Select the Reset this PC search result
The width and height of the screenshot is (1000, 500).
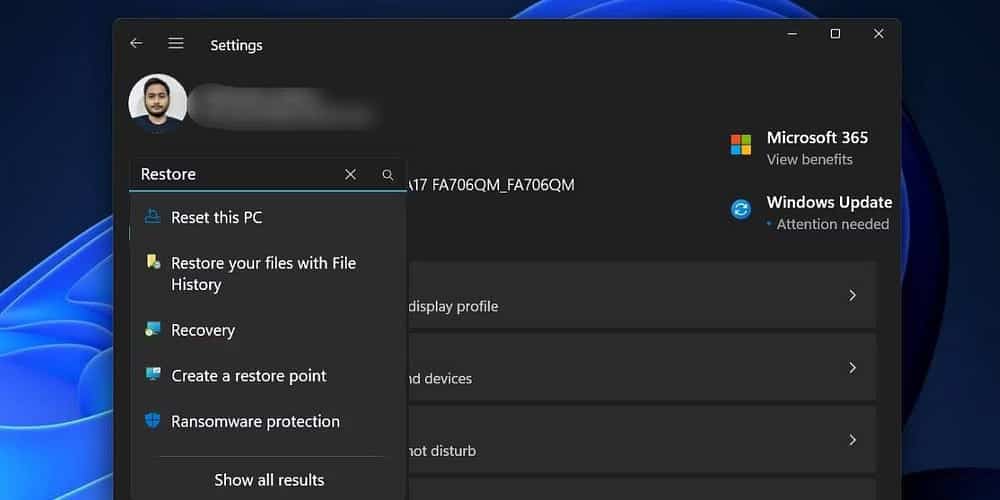click(x=268, y=217)
